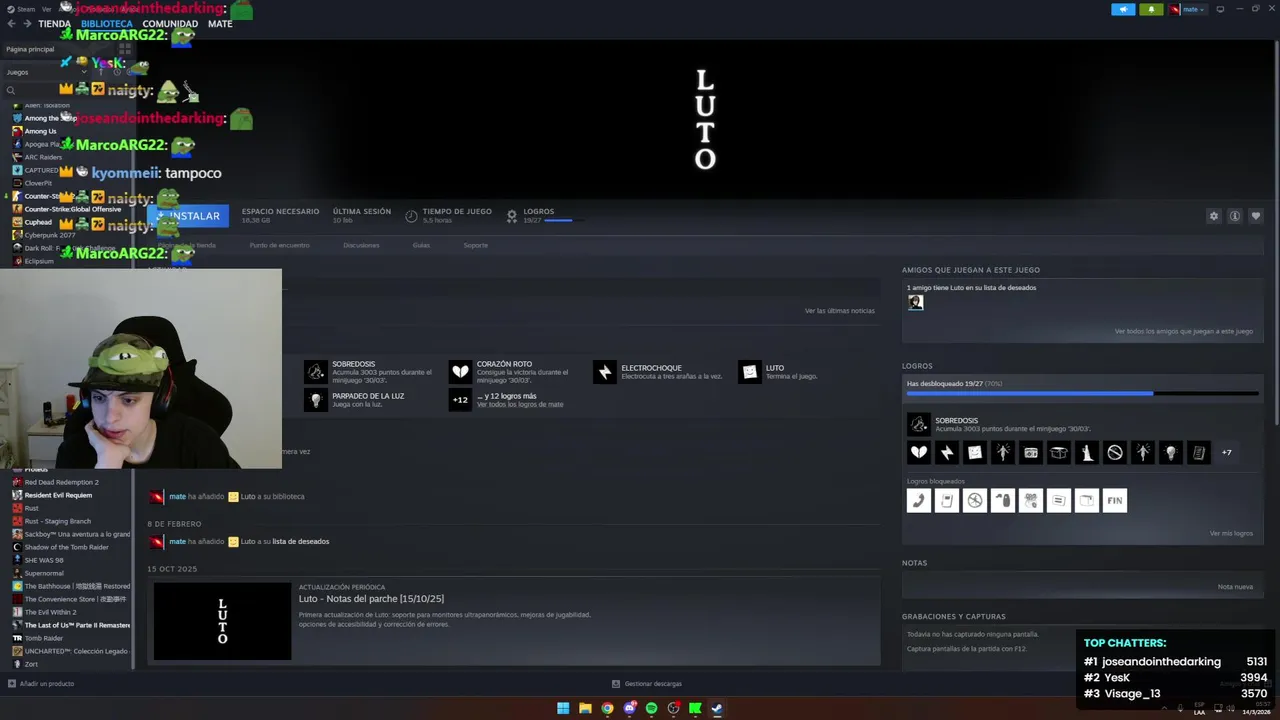Open Google Chrome from the taskbar
Screen dimensions: 1280x720
click(x=607, y=708)
